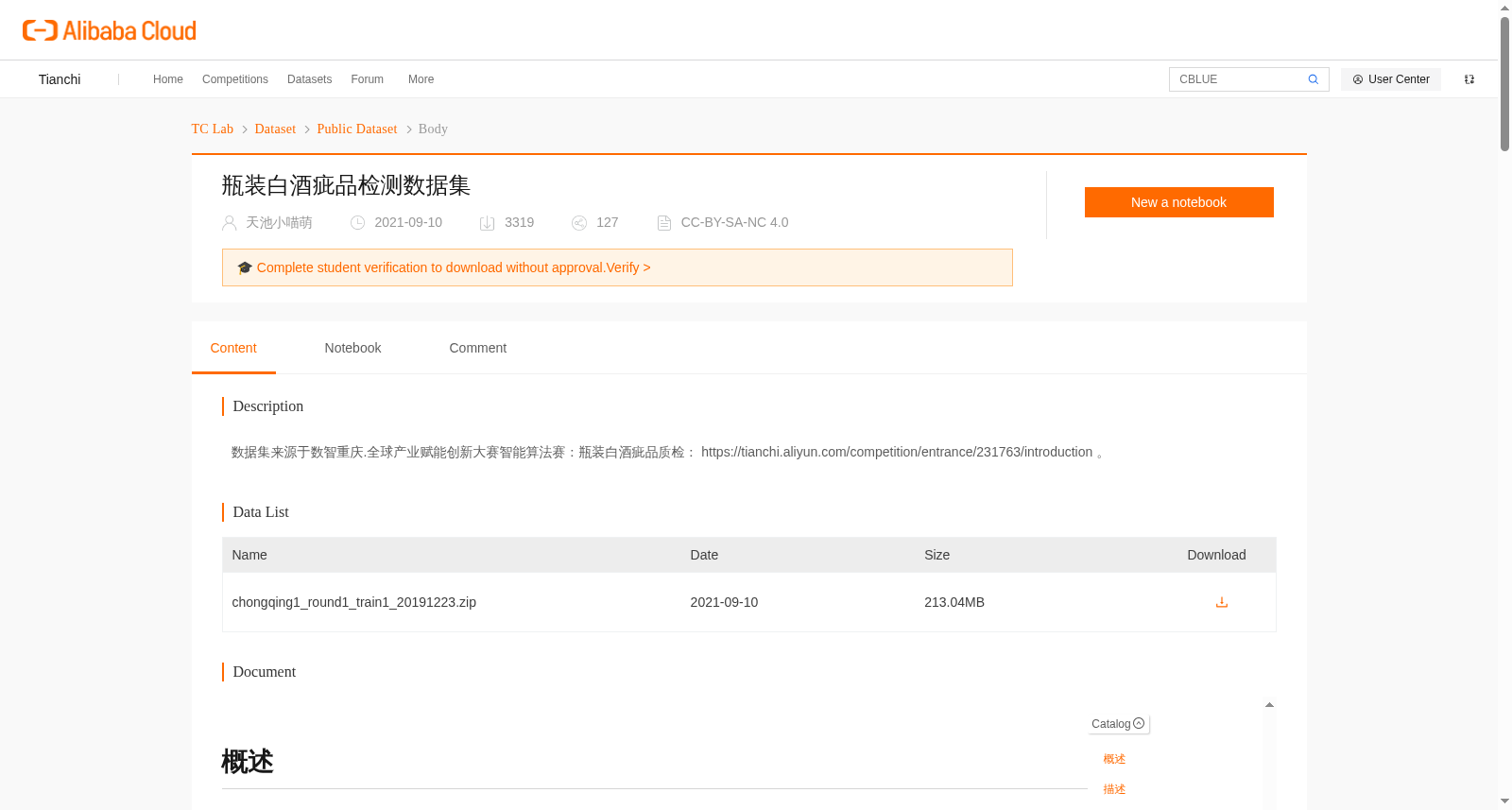Click the Download column header
This screenshot has height=810, width=1512.
tap(1216, 555)
